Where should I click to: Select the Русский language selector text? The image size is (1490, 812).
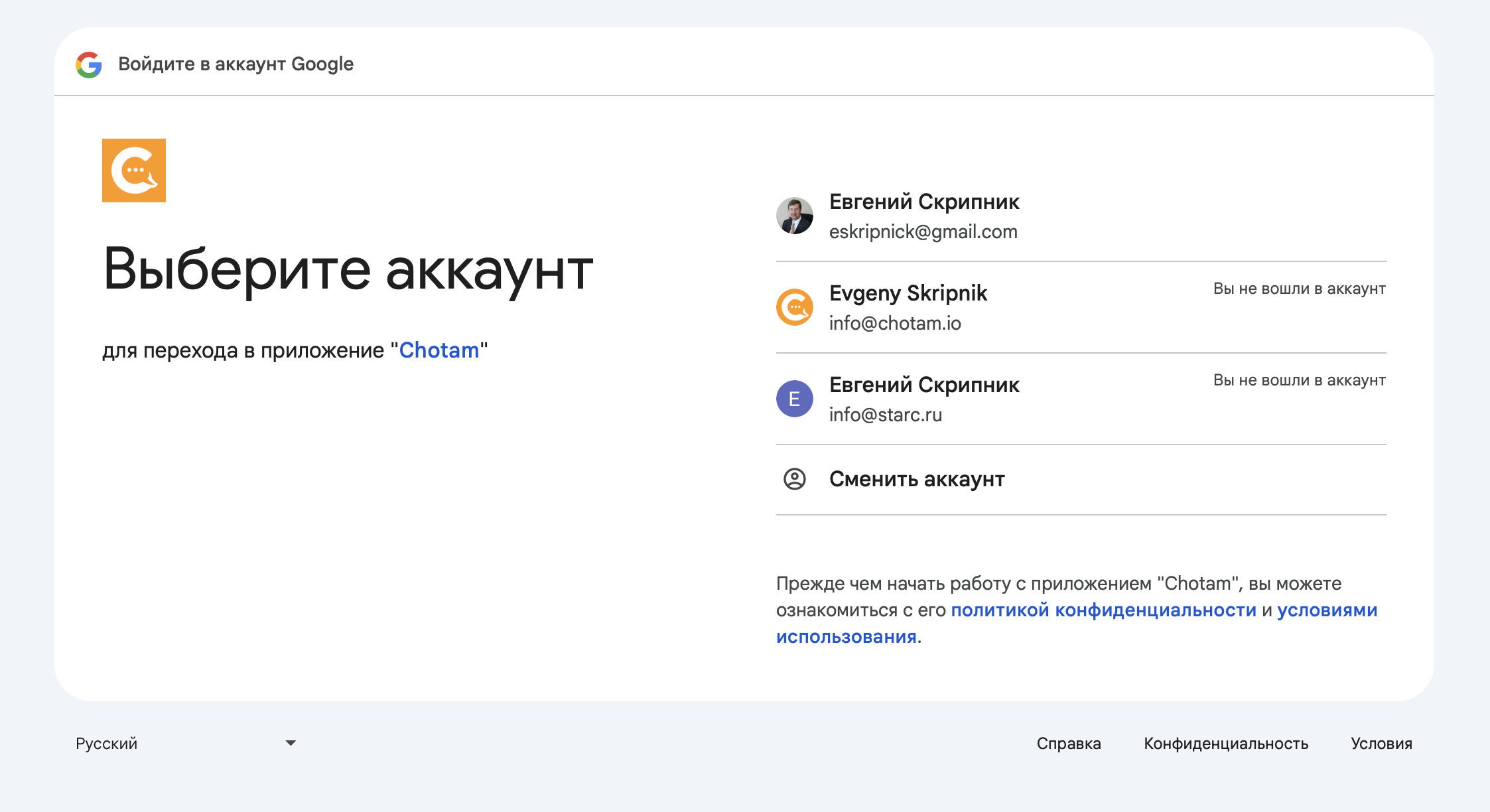point(107,743)
